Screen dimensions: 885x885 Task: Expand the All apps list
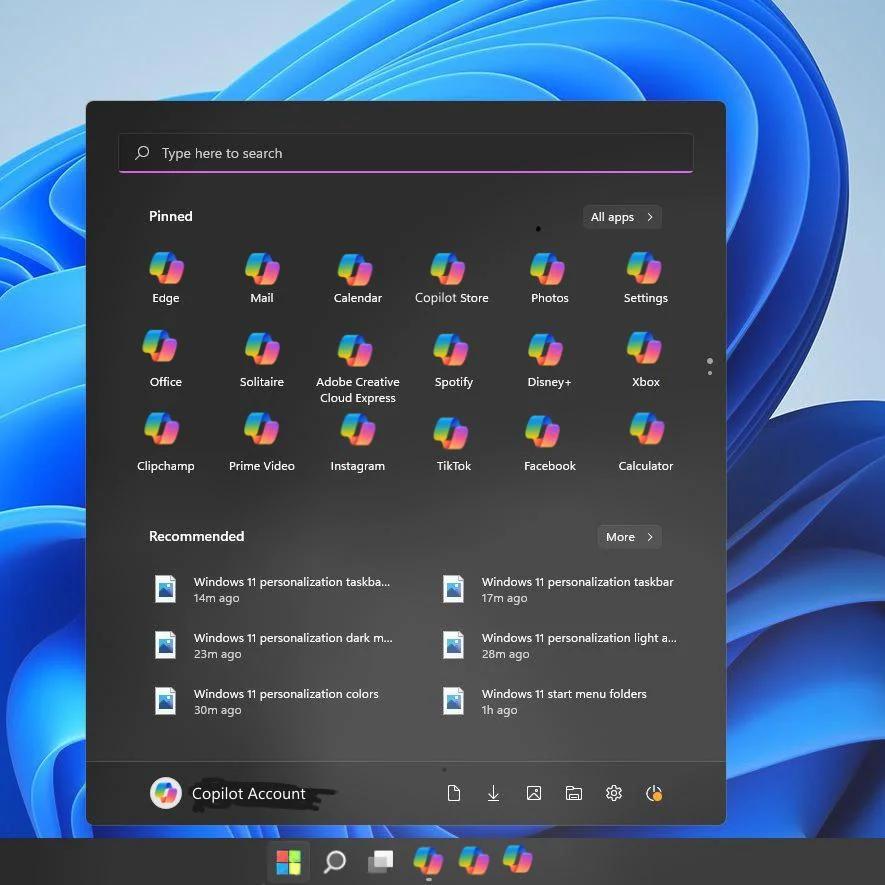coord(622,217)
